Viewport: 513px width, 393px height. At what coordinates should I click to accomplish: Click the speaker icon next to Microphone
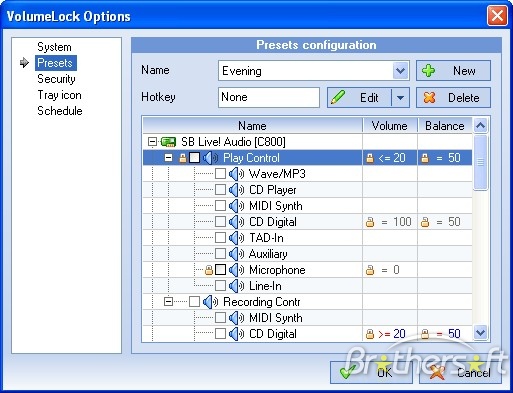coord(237,270)
